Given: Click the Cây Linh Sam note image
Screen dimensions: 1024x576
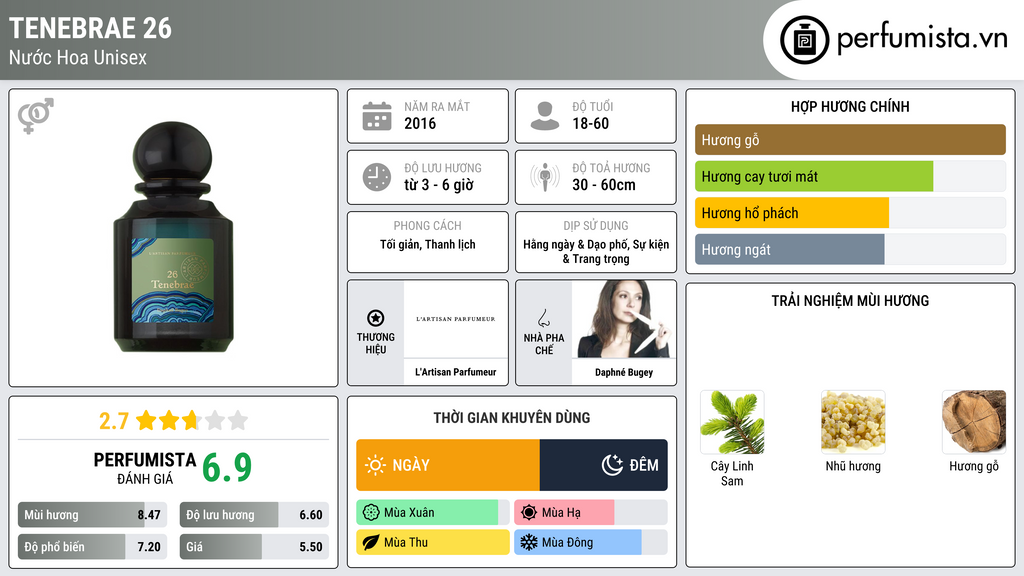Looking at the screenshot, I should pos(732,422).
